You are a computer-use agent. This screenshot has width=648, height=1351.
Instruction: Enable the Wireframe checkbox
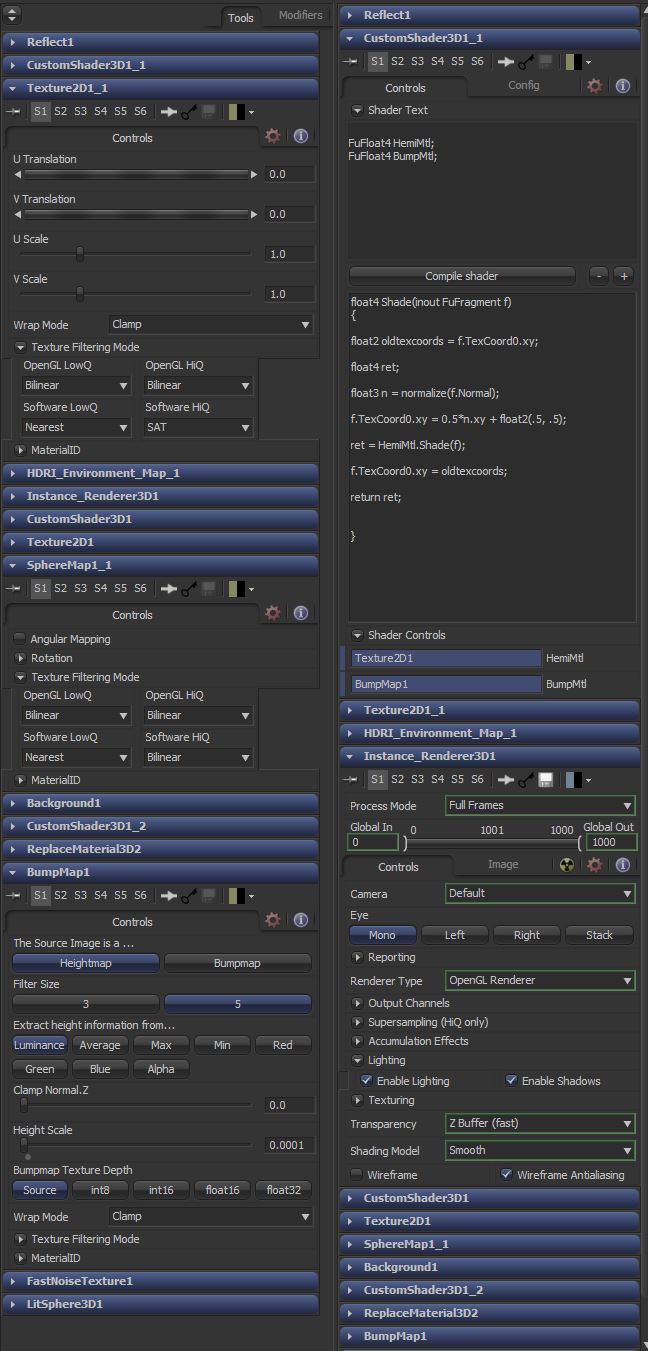[x=357, y=1175]
